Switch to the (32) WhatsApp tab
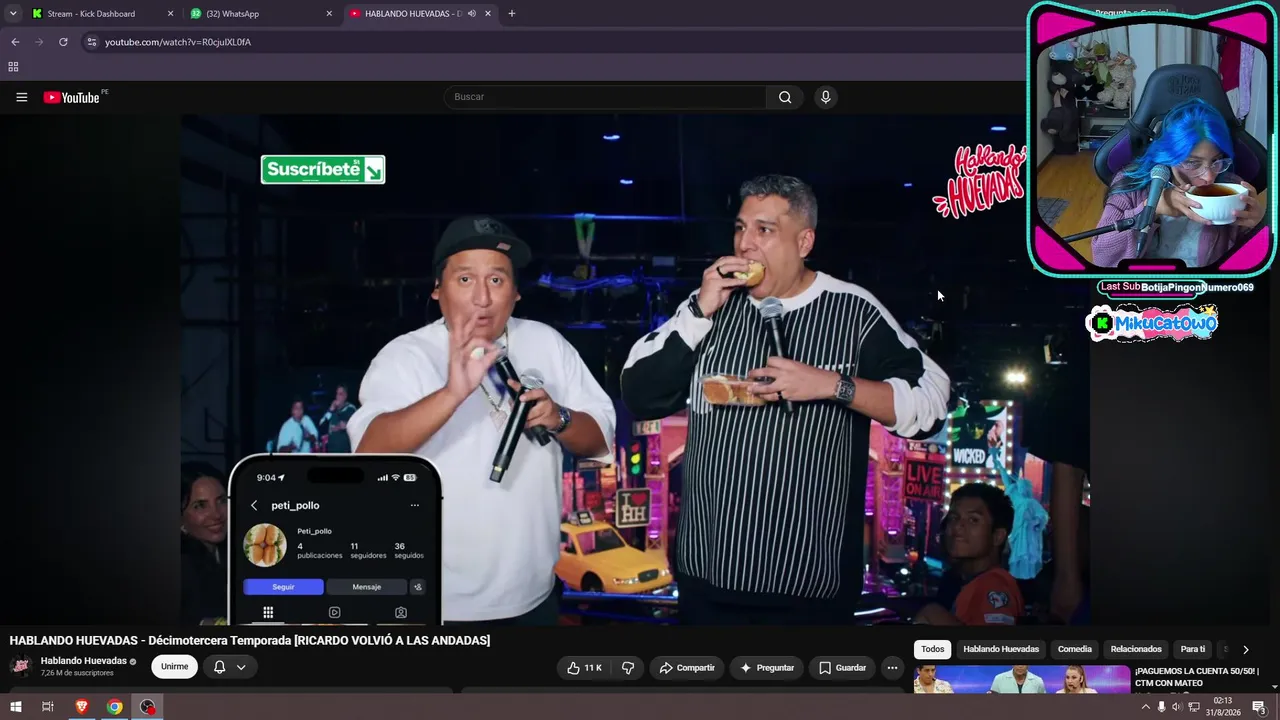The height and width of the screenshot is (720, 1280). point(262,14)
